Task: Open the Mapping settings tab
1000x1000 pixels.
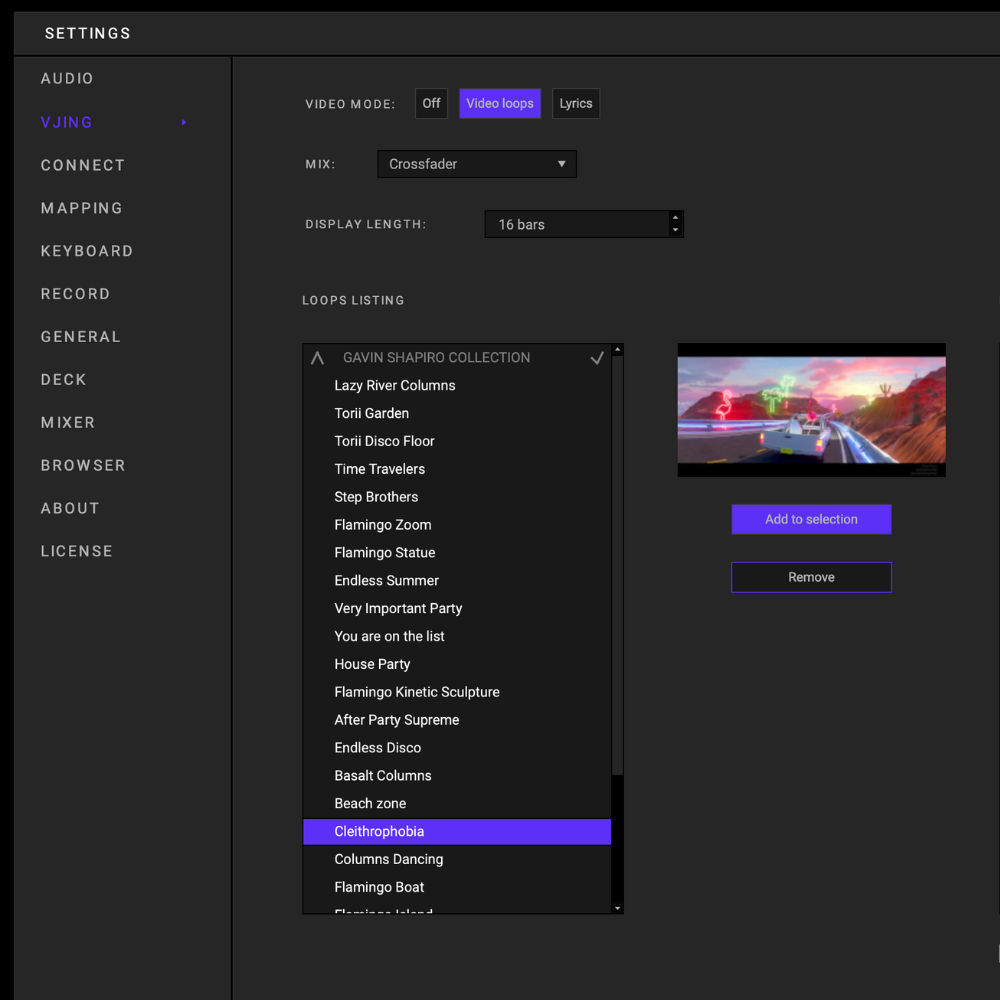Action: coord(82,208)
